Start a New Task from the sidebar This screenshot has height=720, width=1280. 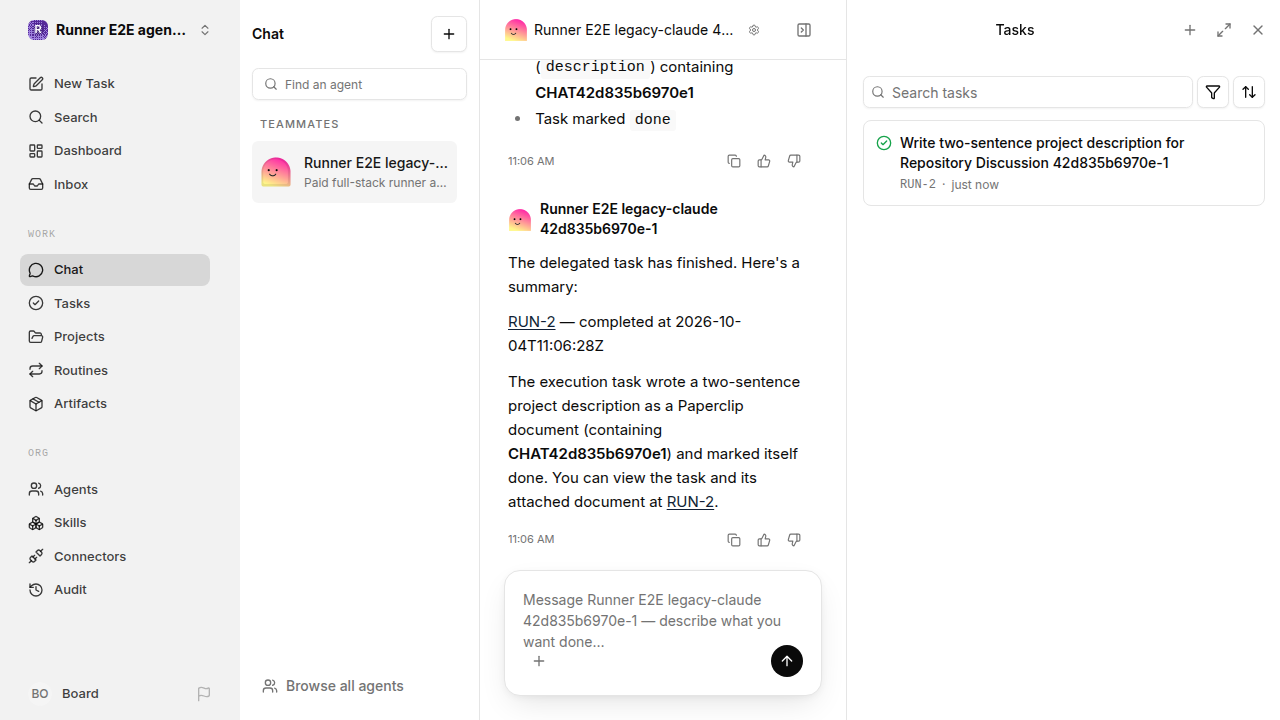pyautogui.click(x=115, y=84)
